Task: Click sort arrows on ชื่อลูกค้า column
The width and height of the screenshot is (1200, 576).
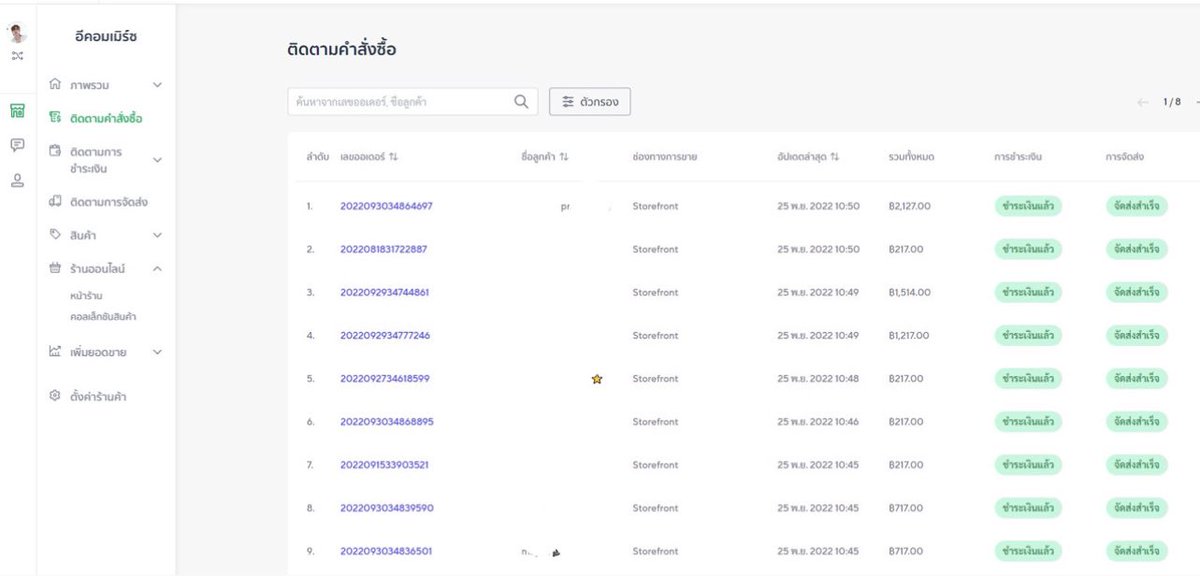Action: [x=564, y=158]
